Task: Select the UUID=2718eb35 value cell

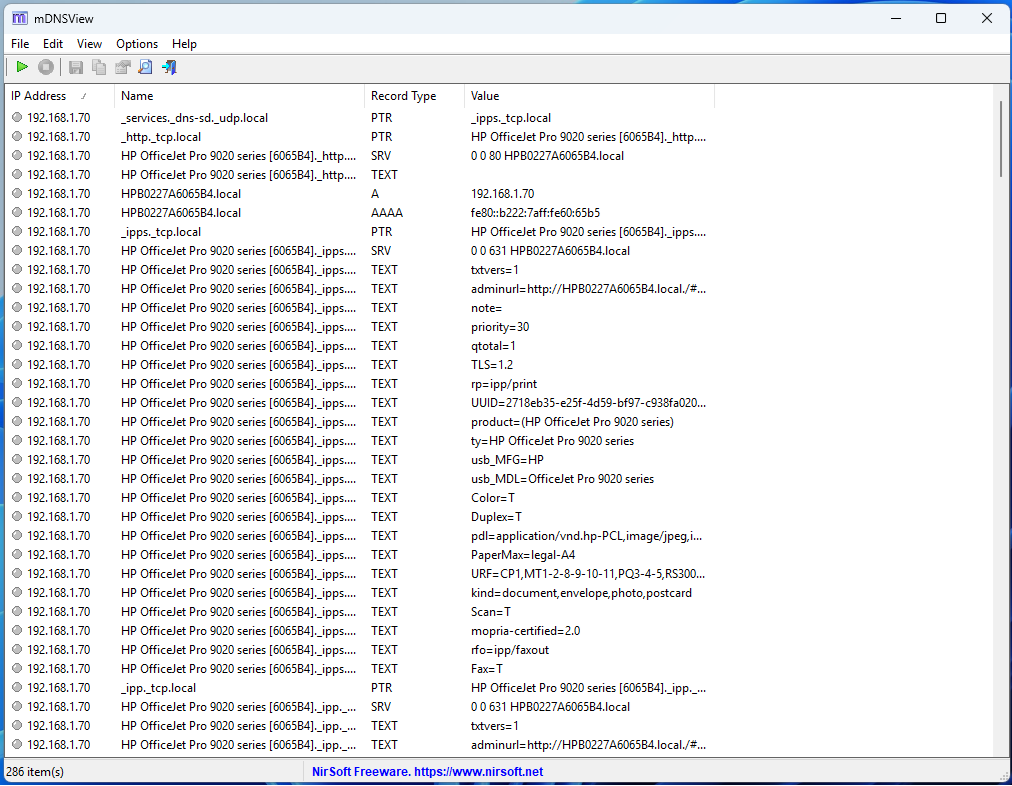Action: click(588, 403)
